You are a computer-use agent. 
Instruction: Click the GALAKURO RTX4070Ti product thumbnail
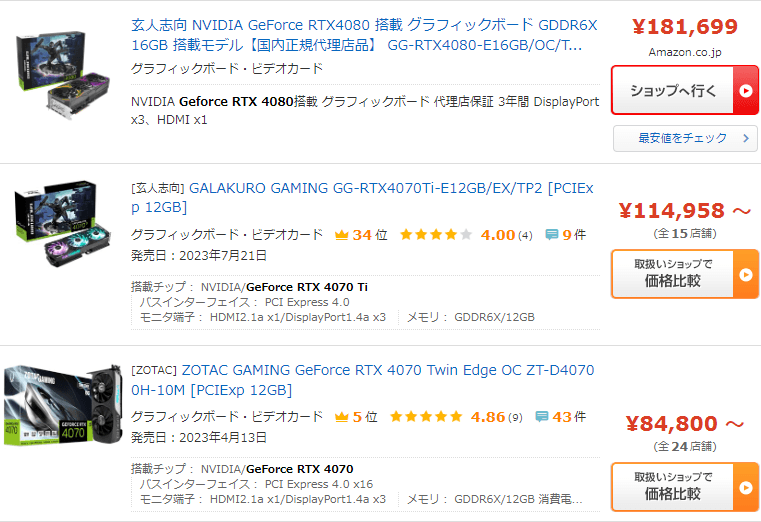click(63, 224)
